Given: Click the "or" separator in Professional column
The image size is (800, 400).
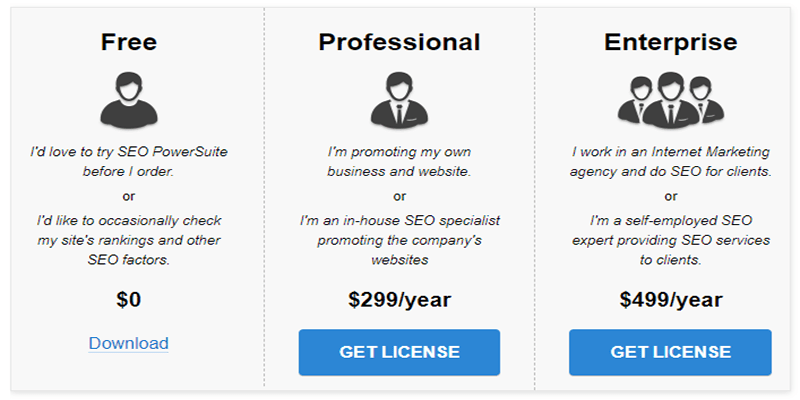Looking at the screenshot, I should pyautogui.click(x=399, y=196).
